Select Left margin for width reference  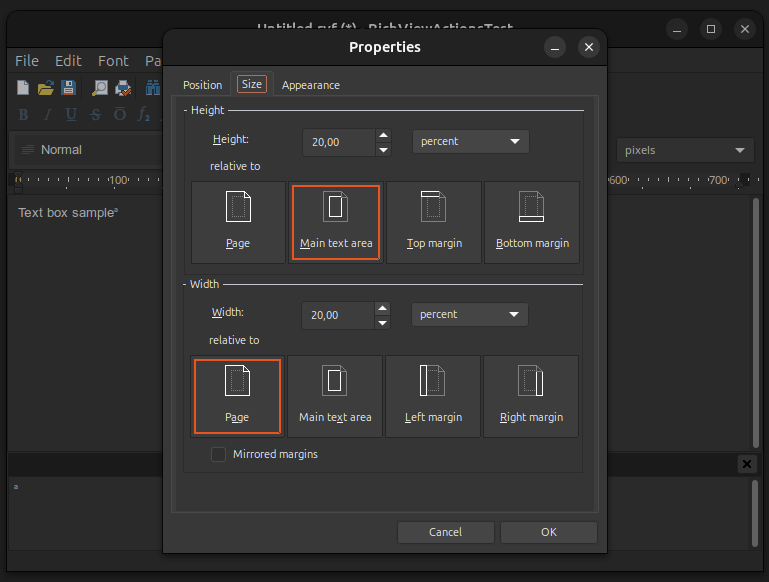[x=433, y=396]
